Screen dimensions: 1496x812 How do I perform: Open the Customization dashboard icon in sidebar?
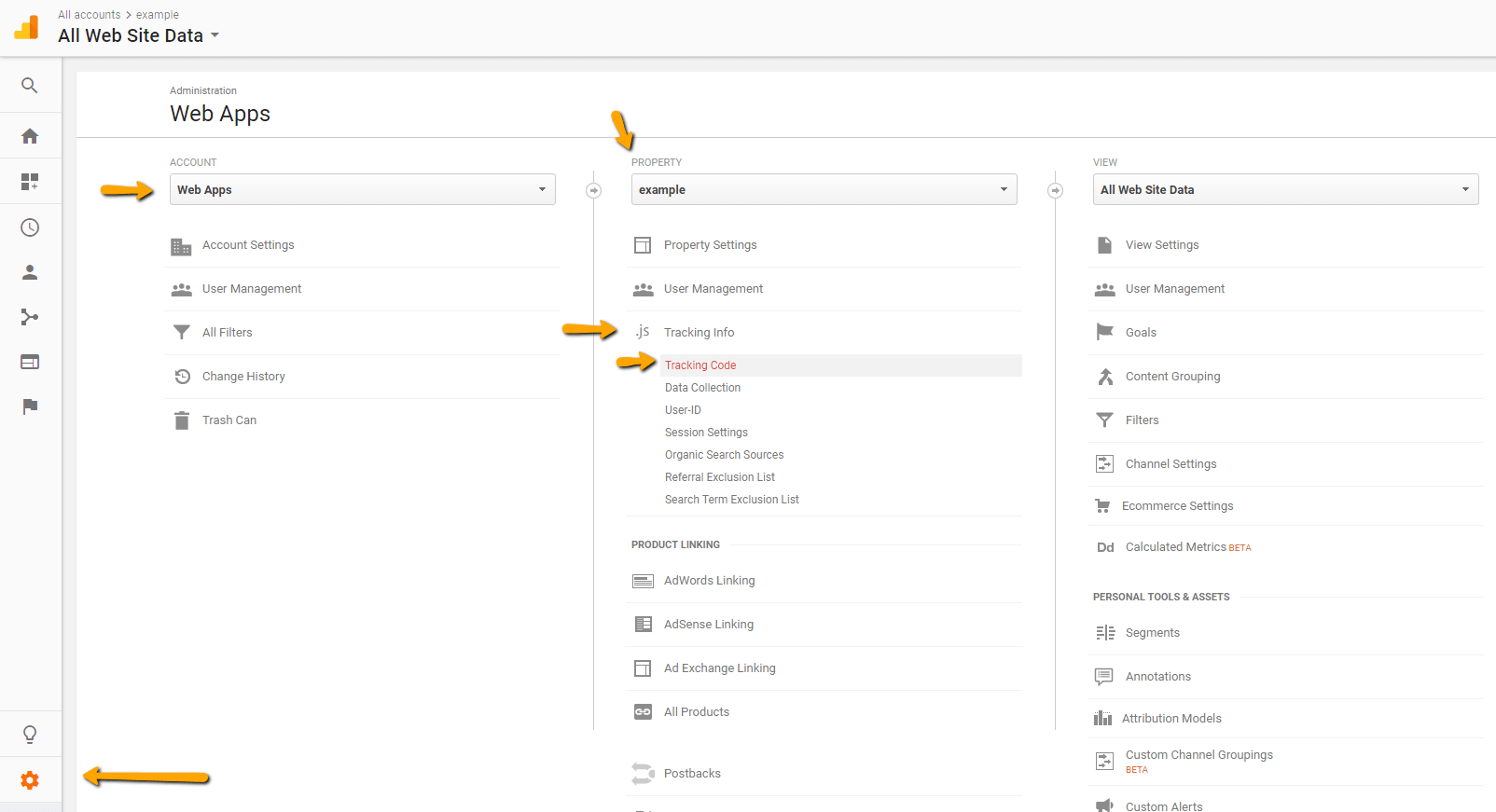point(30,182)
